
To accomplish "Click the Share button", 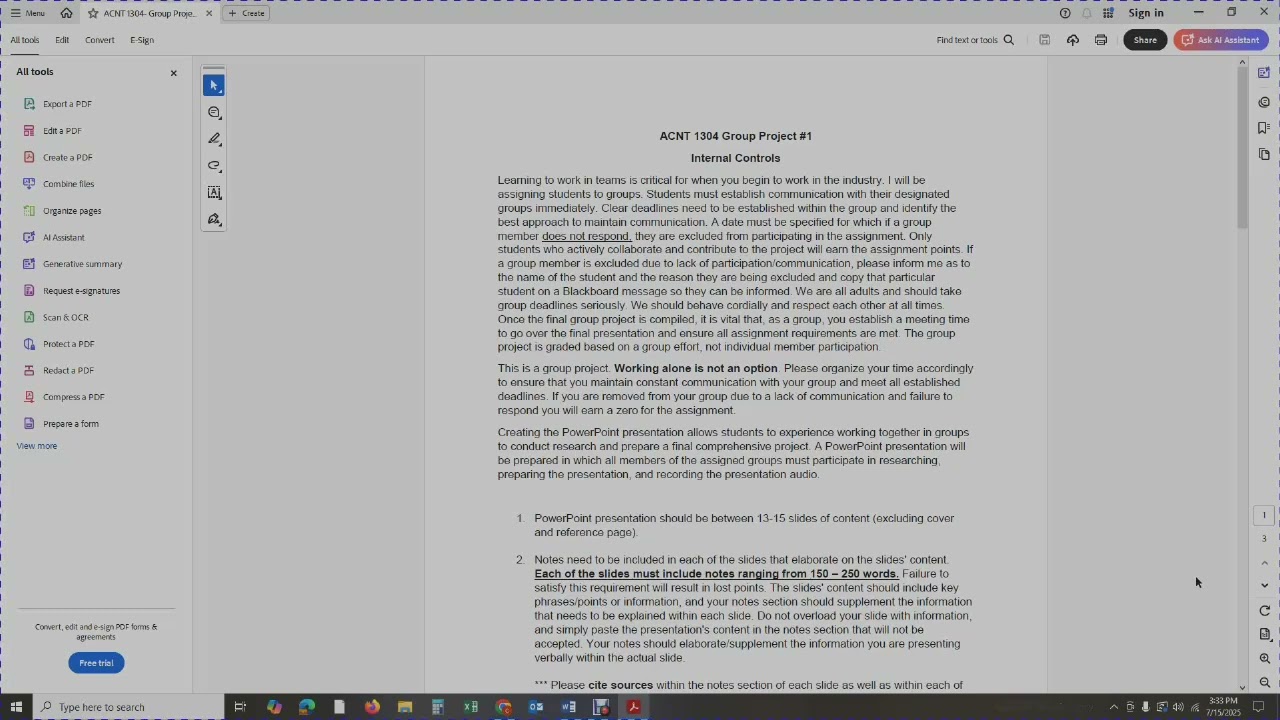I will [x=1145, y=40].
